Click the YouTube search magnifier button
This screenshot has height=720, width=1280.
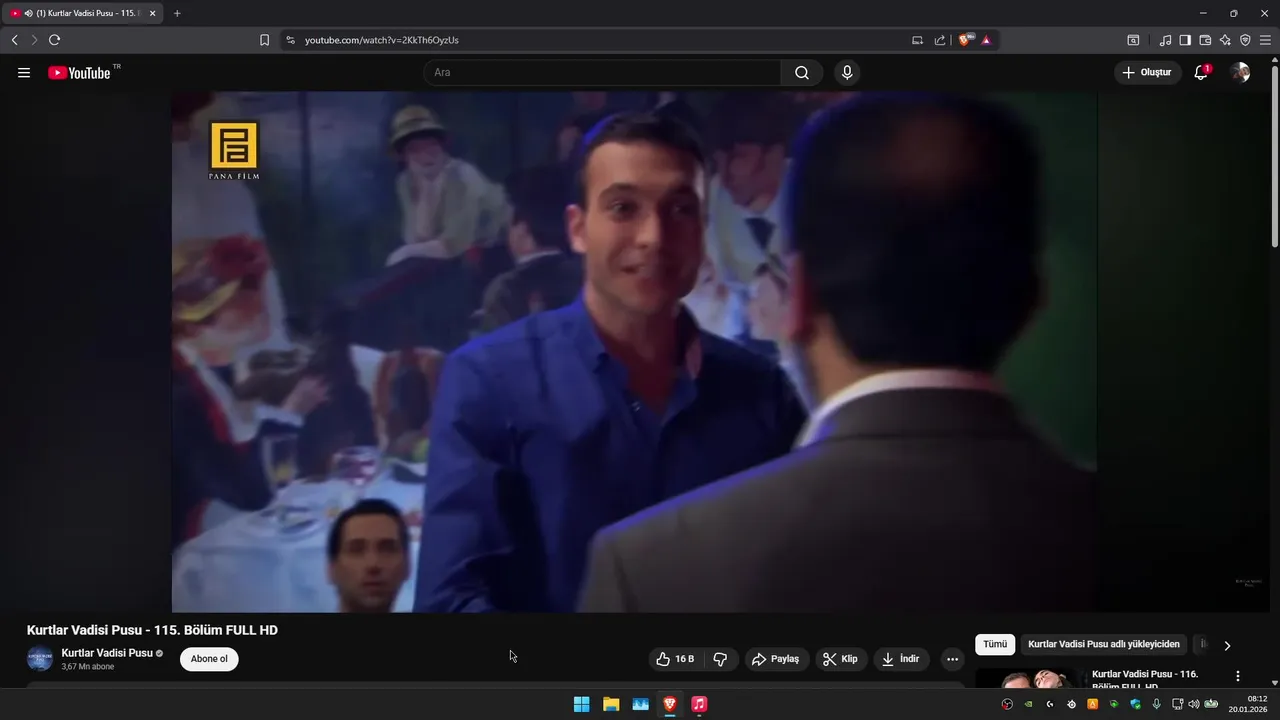coord(802,73)
